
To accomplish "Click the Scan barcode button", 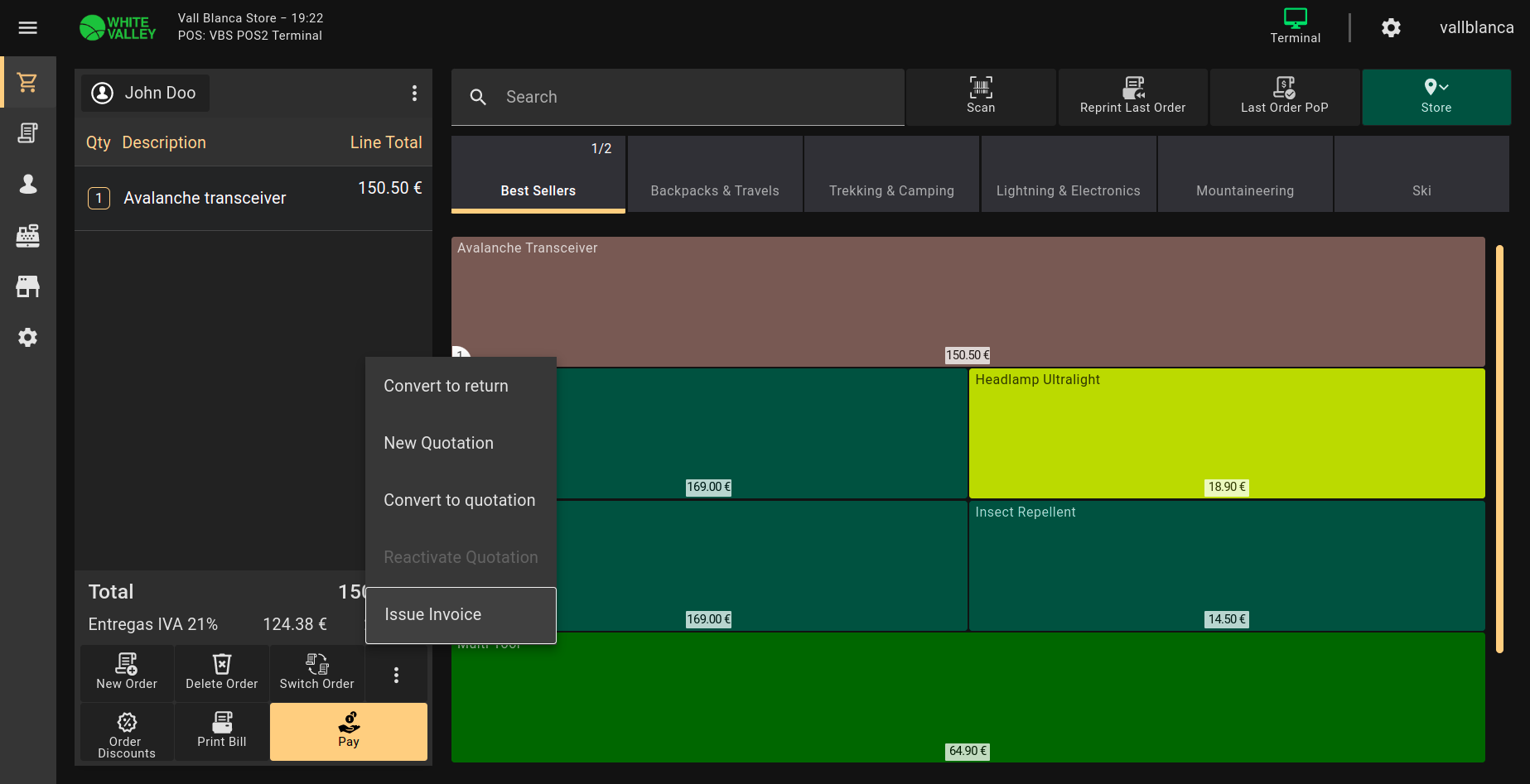I will (x=981, y=96).
